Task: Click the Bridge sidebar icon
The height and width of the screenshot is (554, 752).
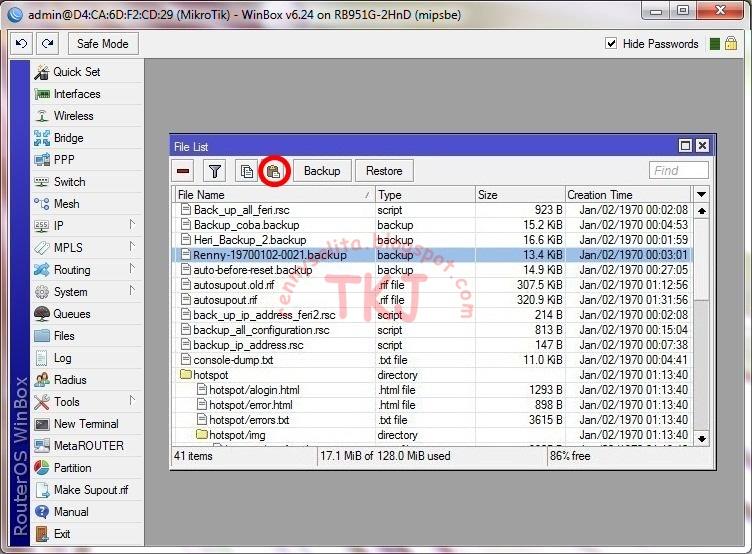Action: [42, 138]
